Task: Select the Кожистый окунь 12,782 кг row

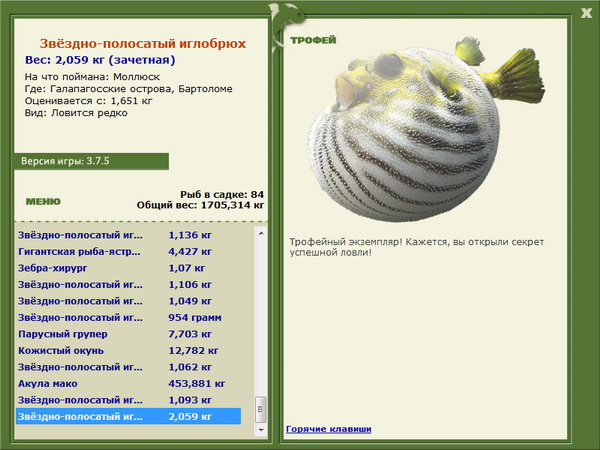Action: [128, 351]
